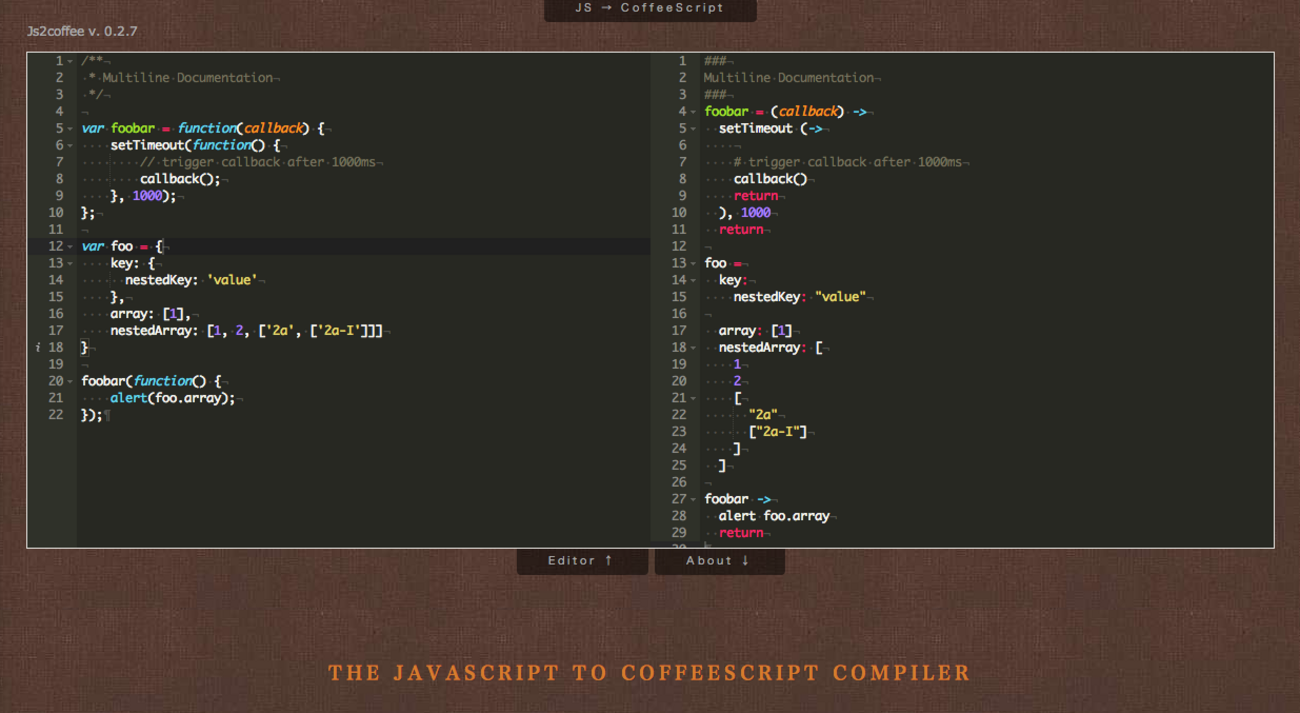Open the About ↓ section
The width and height of the screenshot is (1300, 713).
pos(719,561)
